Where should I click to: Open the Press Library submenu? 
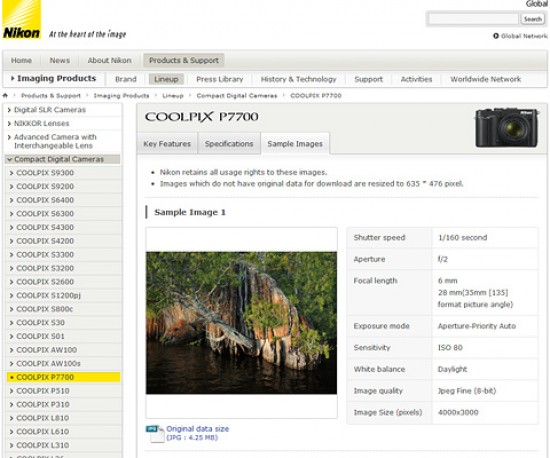(x=220, y=79)
